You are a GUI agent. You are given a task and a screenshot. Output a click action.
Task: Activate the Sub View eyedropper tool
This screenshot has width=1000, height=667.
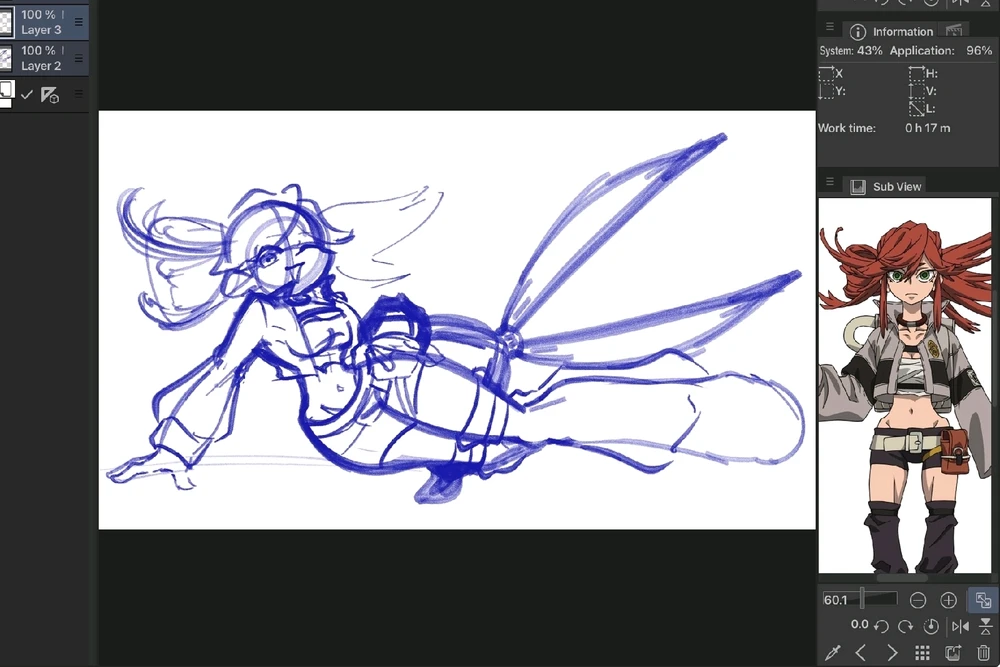pyautogui.click(x=832, y=653)
